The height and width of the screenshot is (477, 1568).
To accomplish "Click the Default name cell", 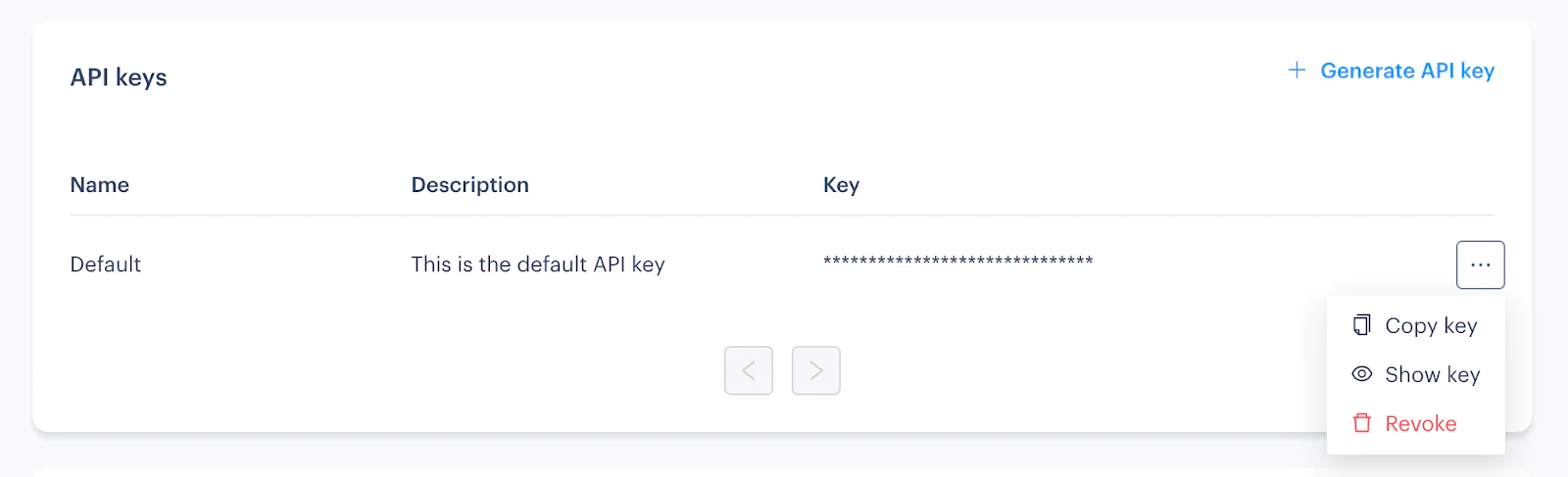I will coord(106,264).
